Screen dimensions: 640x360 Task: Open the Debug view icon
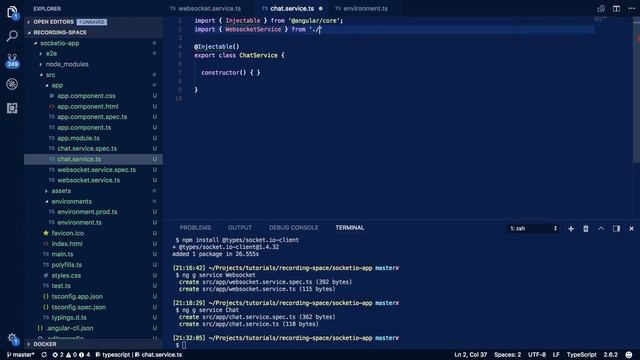point(12,84)
